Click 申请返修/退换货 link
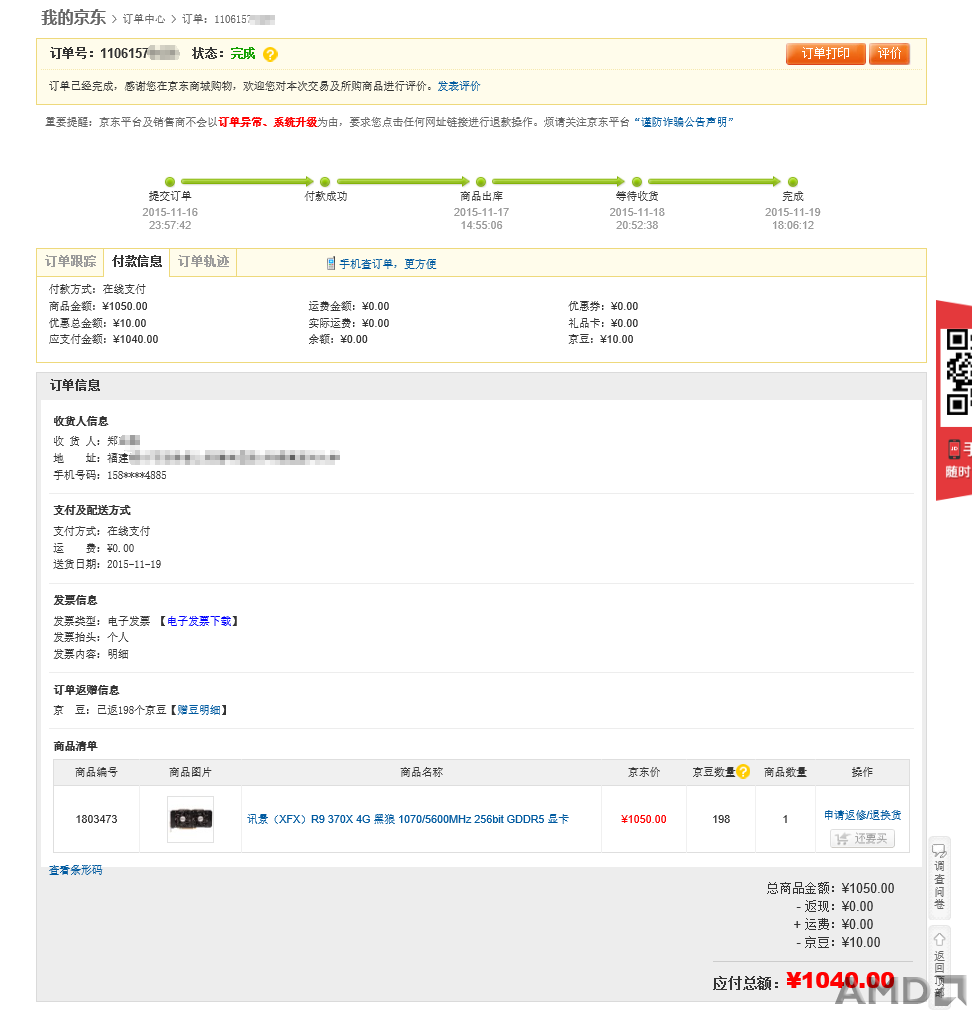 point(862,815)
